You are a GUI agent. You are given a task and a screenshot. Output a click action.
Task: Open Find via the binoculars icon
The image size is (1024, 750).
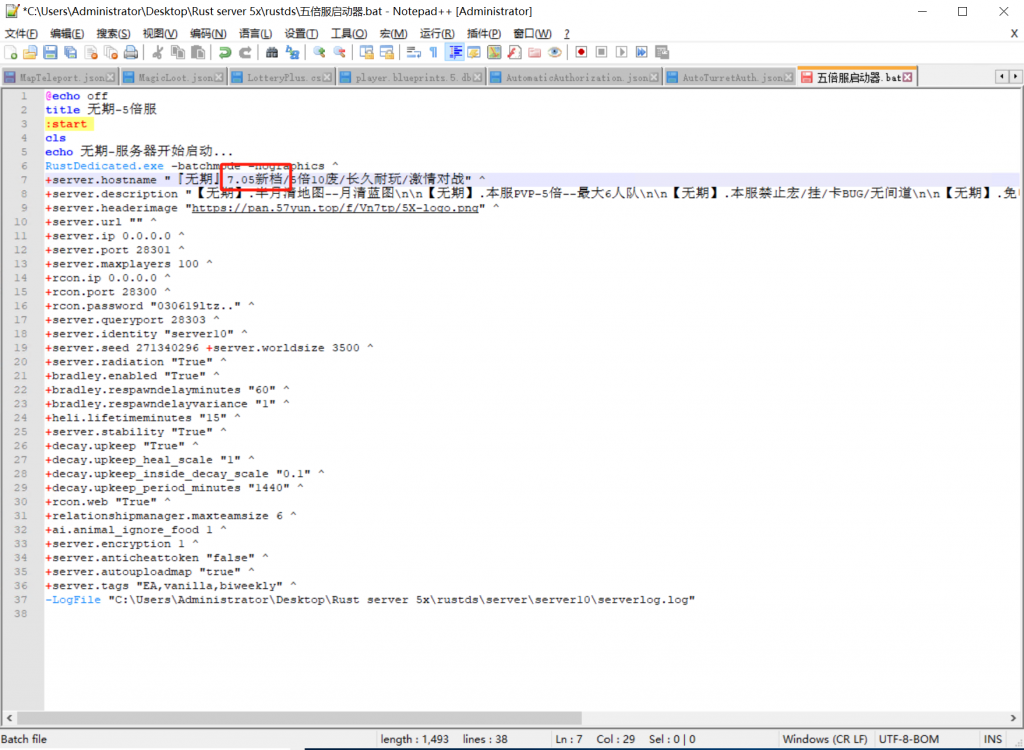tap(272, 52)
